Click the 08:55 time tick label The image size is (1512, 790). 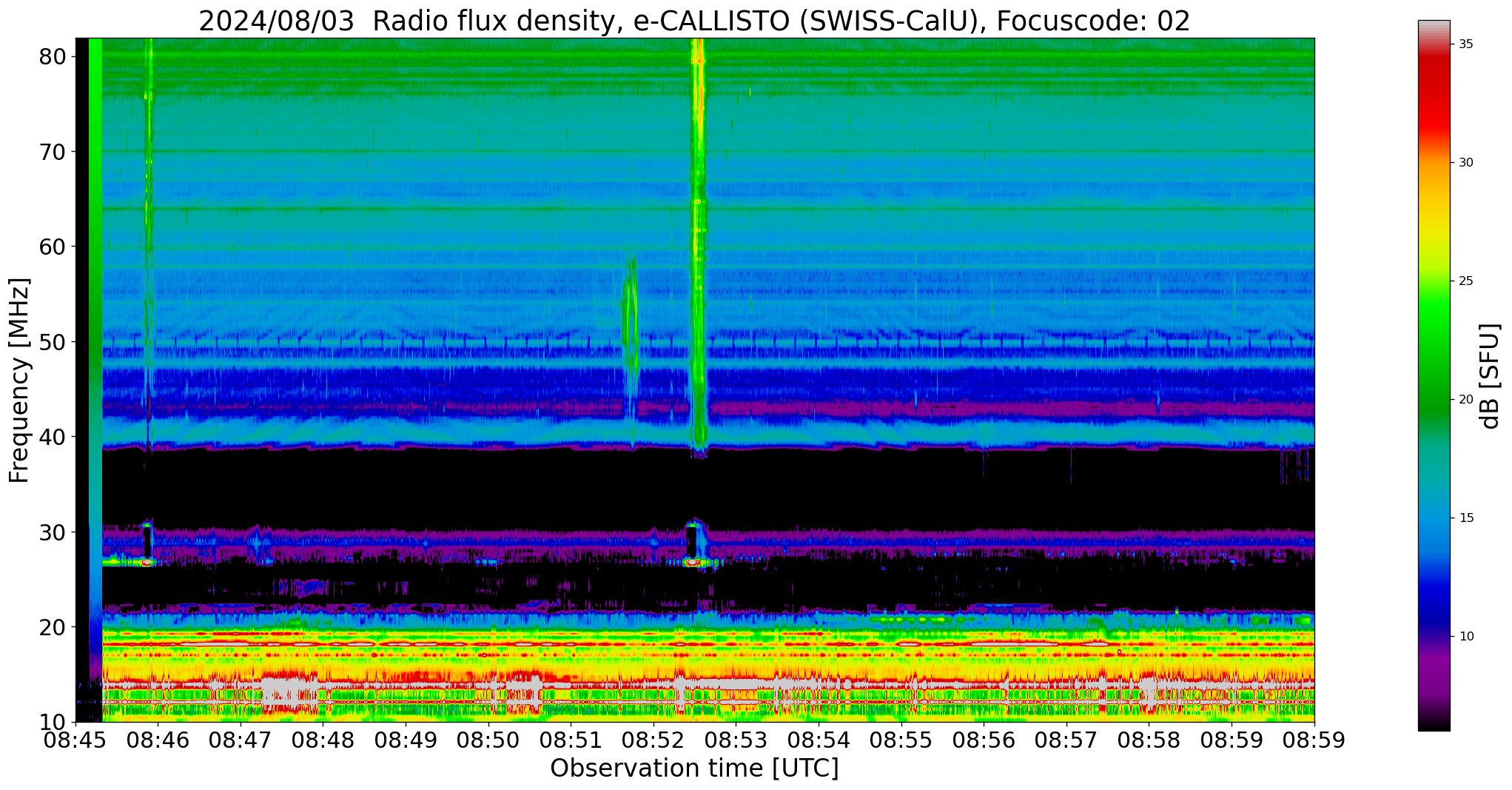click(901, 740)
